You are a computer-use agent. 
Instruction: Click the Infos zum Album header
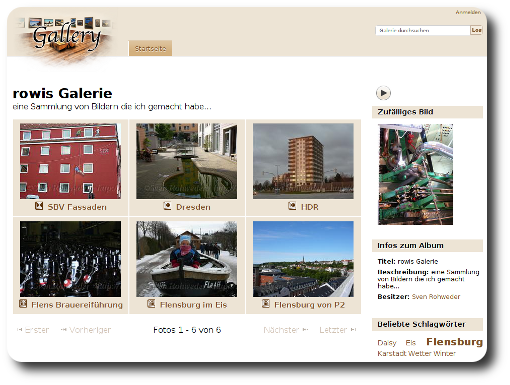pos(427,246)
